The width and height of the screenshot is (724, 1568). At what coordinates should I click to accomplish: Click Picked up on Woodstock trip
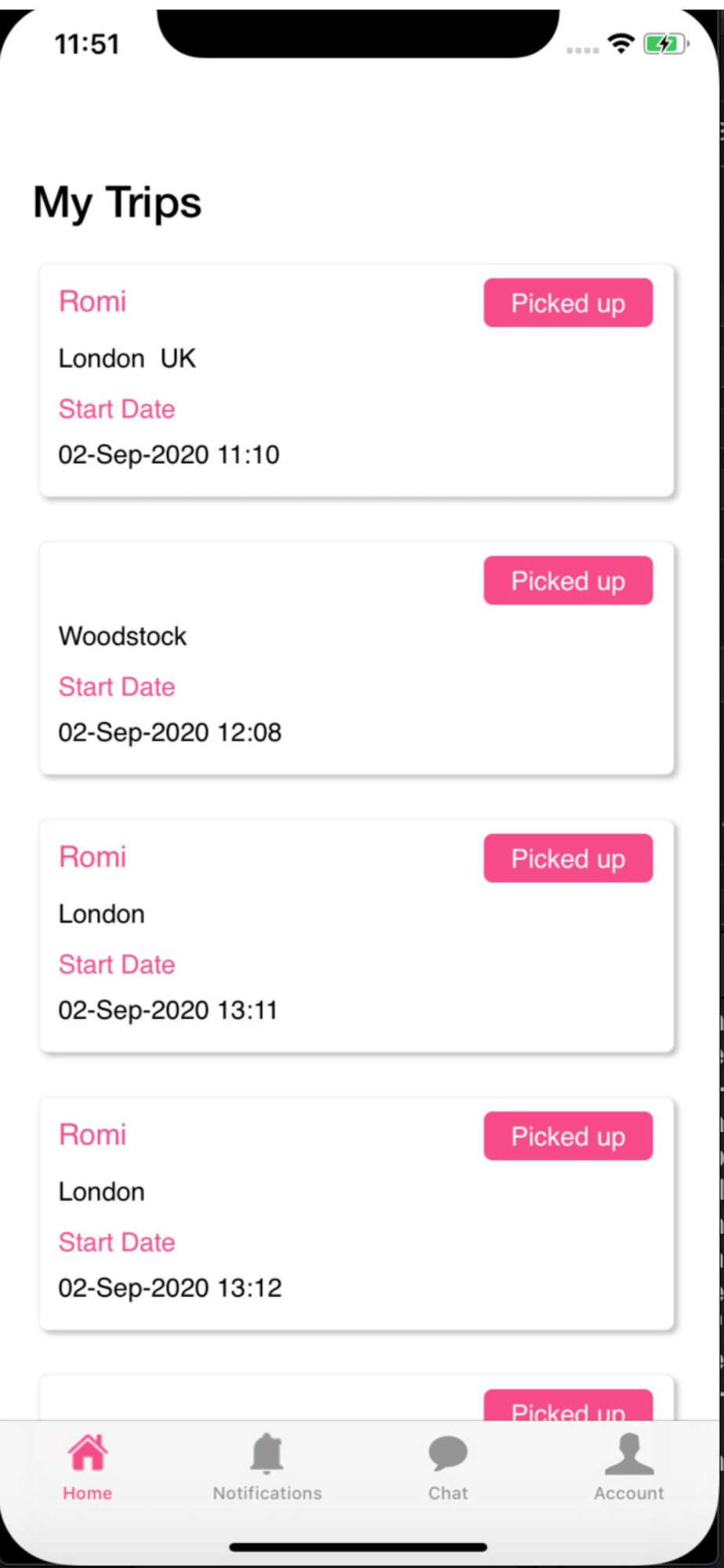pos(568,580)
